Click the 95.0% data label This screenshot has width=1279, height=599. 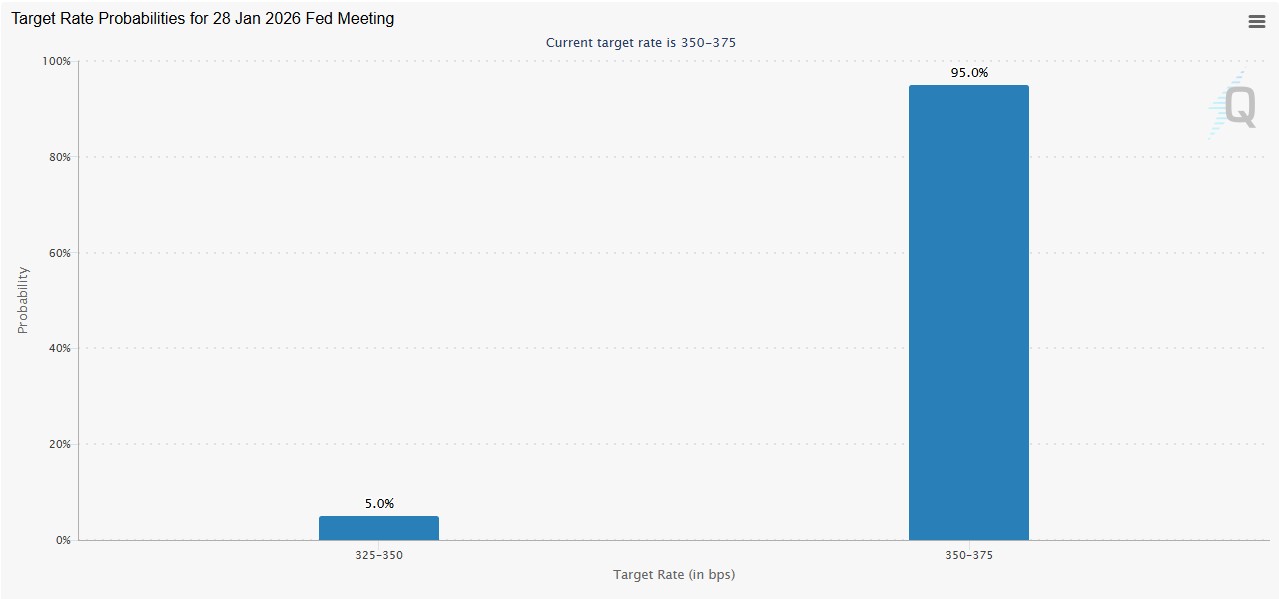(x=968, y=73)
